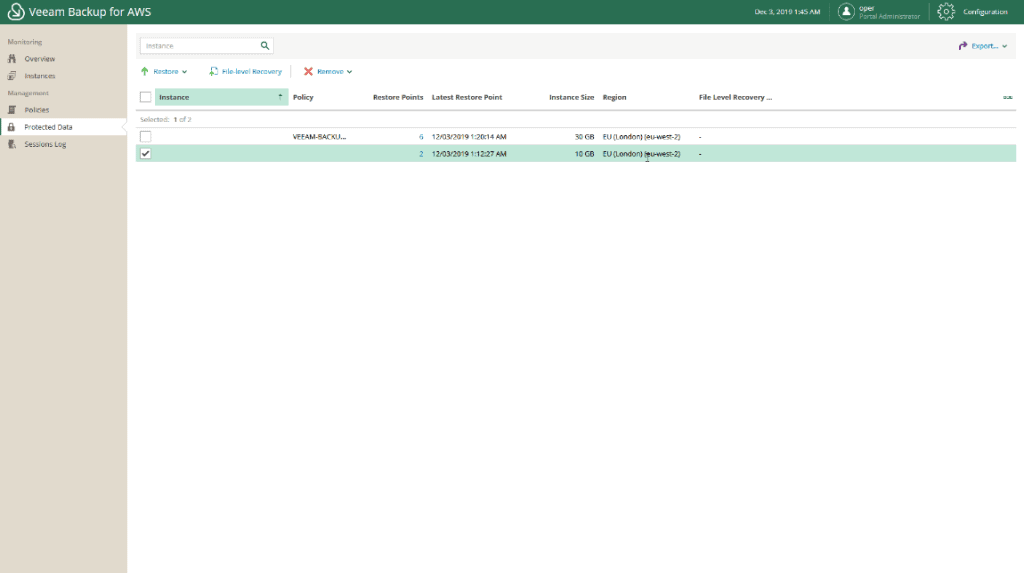This screenshot has height=573, width=1024.
Task: Click the green Restore arrow icon
Action: (x=145, y=71)
